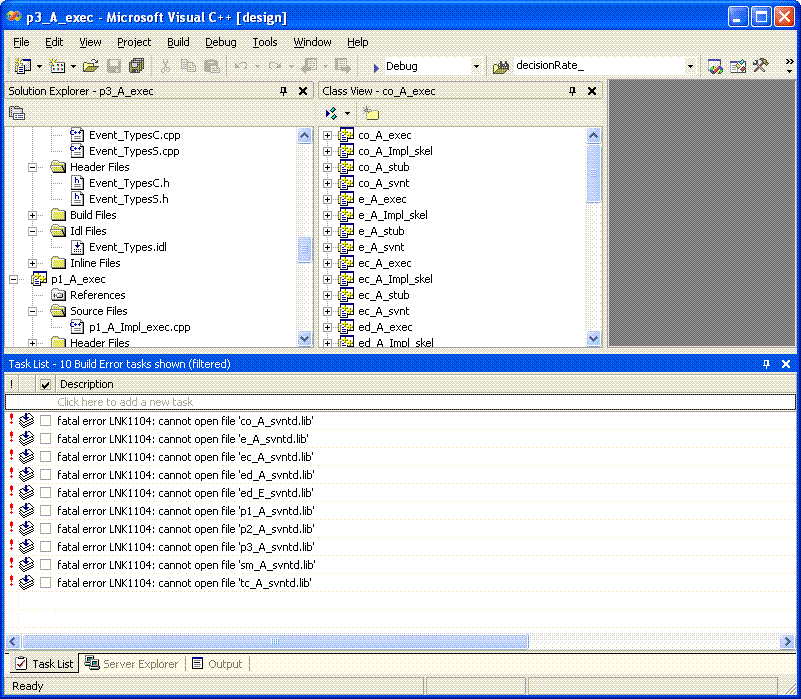Viewport: 801px width, 699px height.
Task: Expand the Build Files folder
Action: 32,215
